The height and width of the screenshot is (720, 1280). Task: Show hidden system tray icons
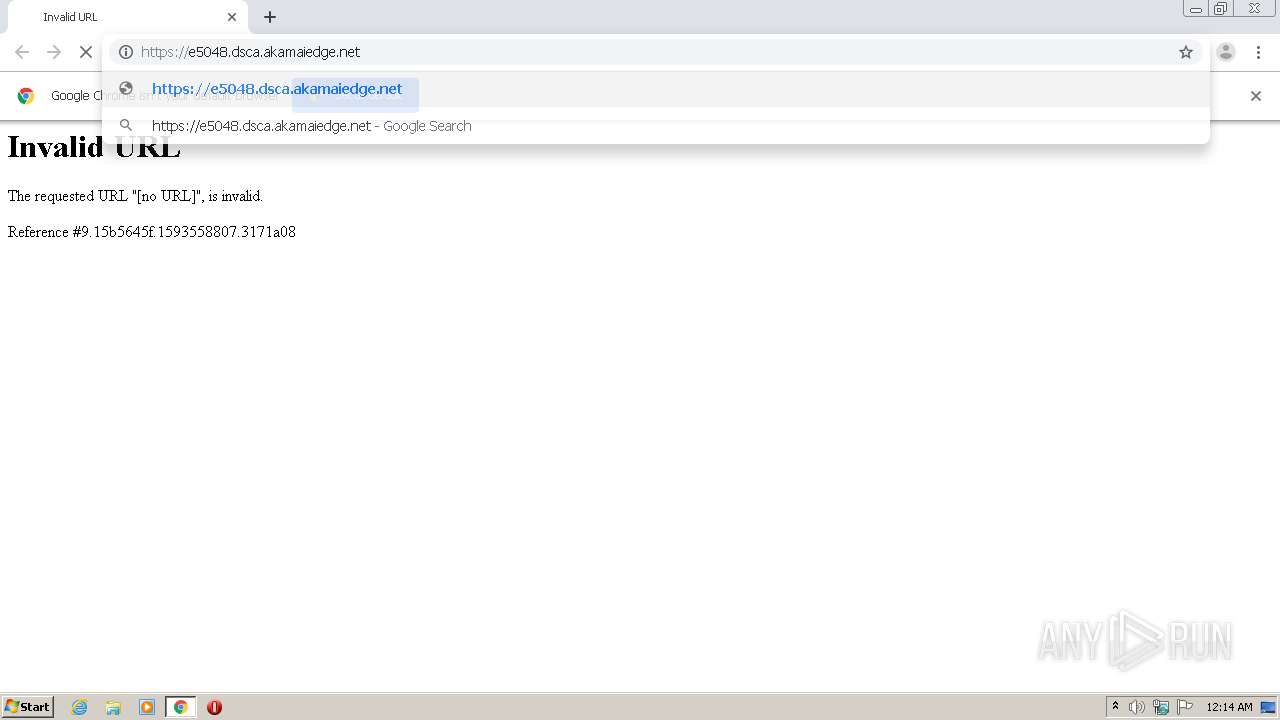point(1115,707)
